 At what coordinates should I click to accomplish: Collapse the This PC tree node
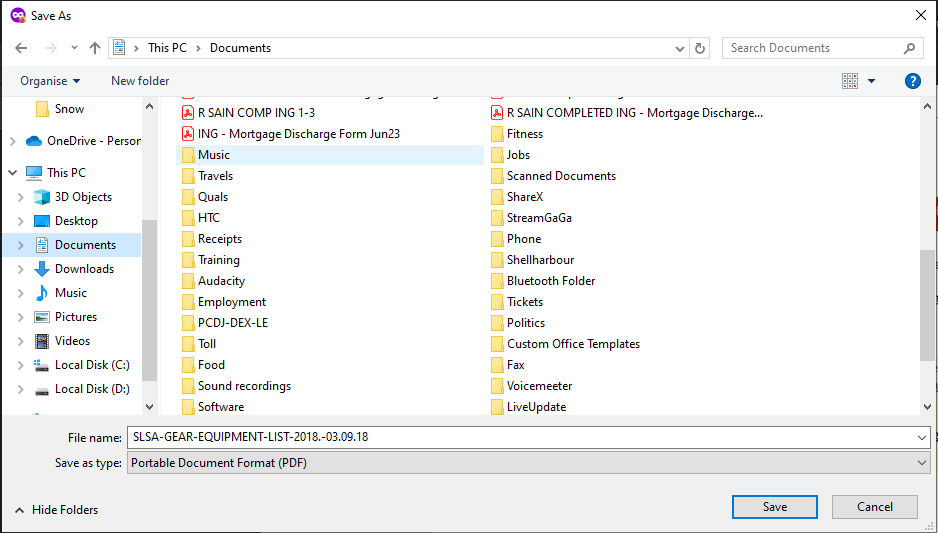click(x=13, y=173)
